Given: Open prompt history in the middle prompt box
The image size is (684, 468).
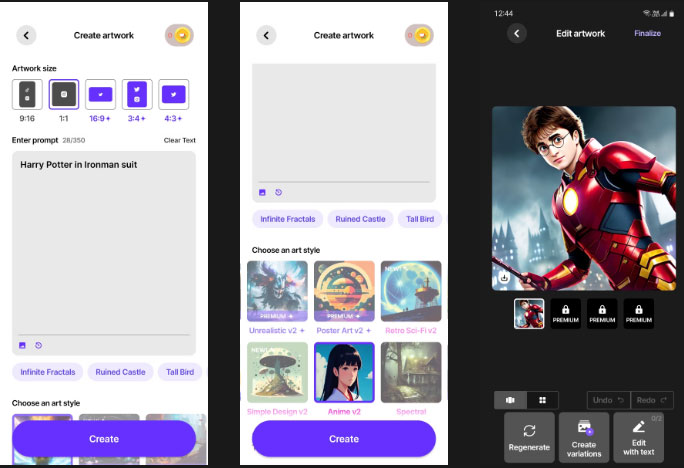Looking at the screenshot, I should 278,192.
